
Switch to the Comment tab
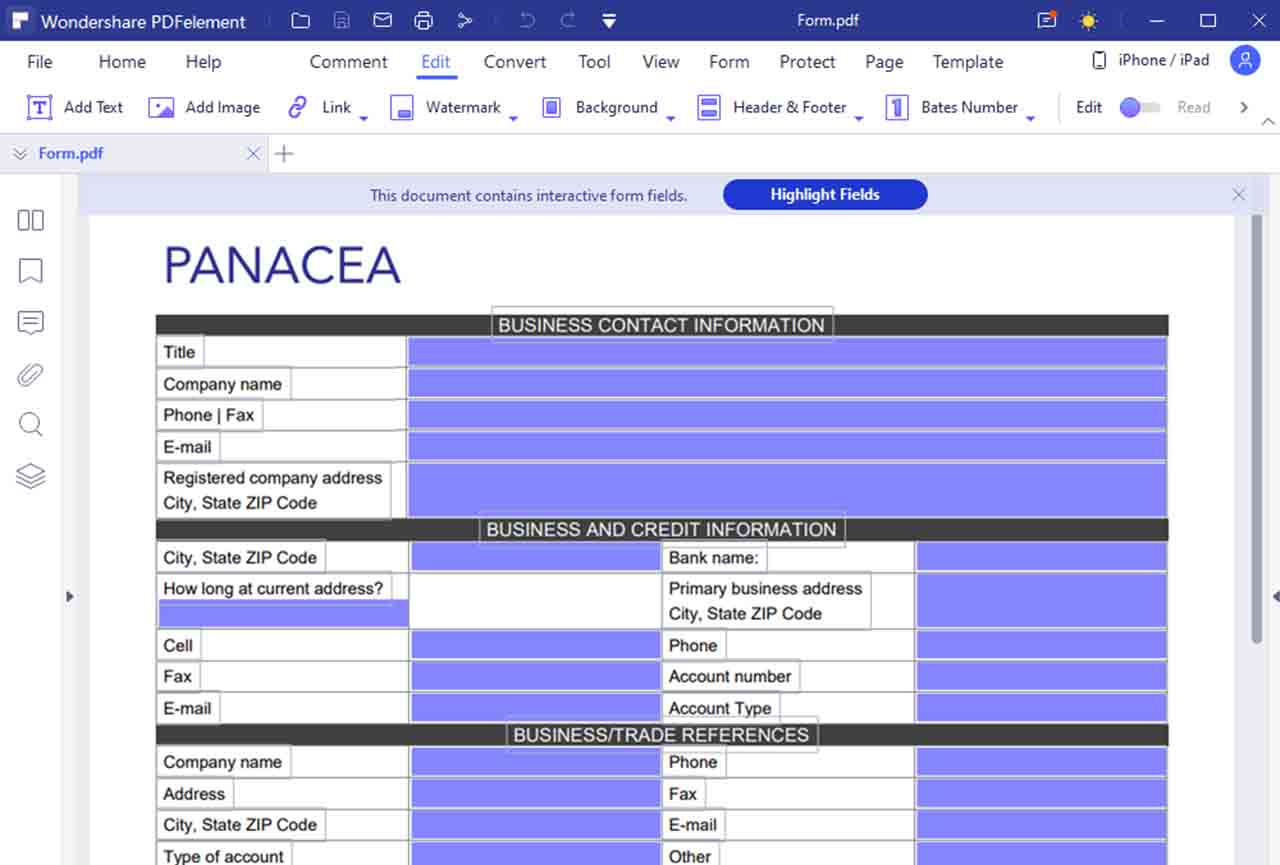click(x=349, y=62)
